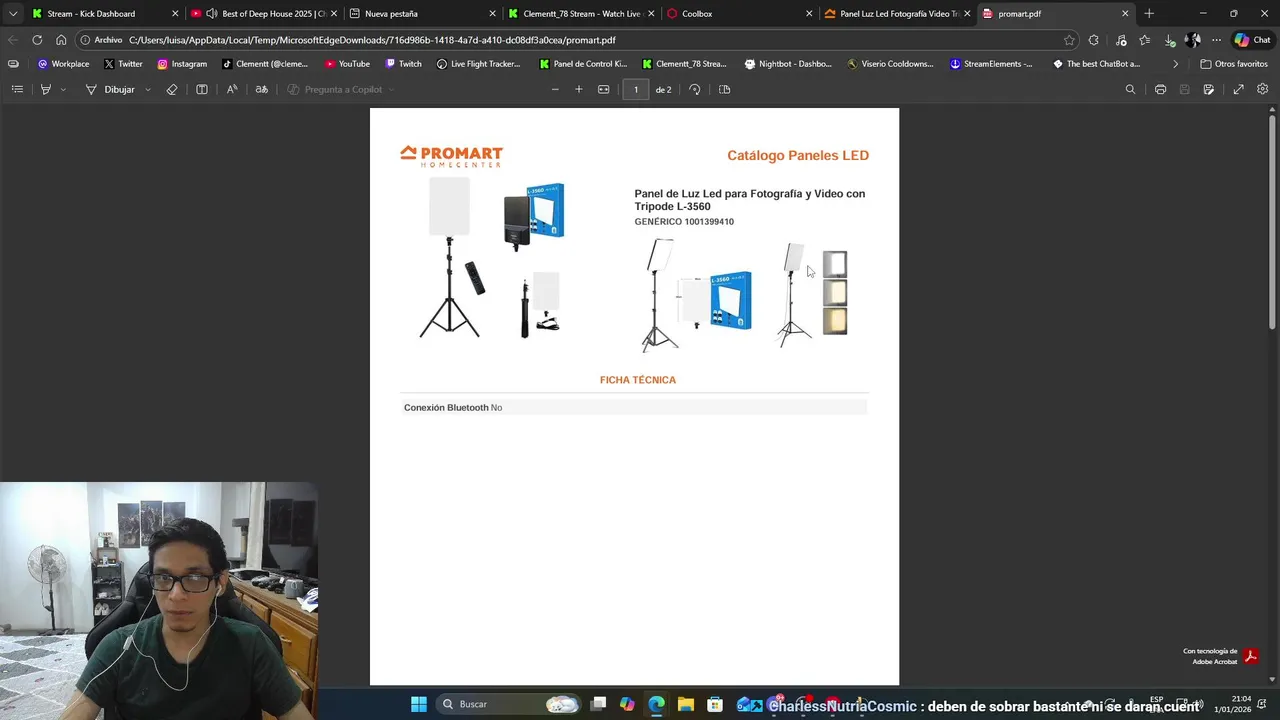Image resolution: width=1280 pixels, height=720 pixels.
Task: Open the Copilot Chat button
Action: [1252, 40]
